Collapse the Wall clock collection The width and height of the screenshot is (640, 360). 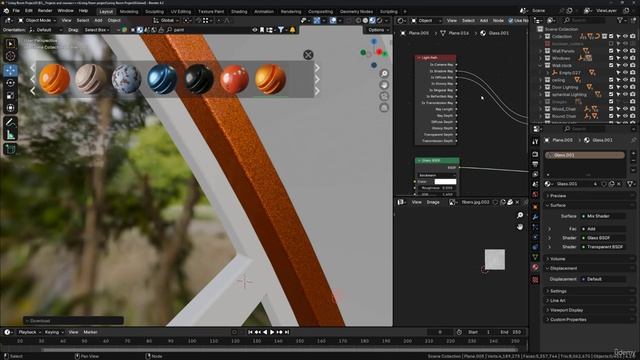(x=540, y=65)
